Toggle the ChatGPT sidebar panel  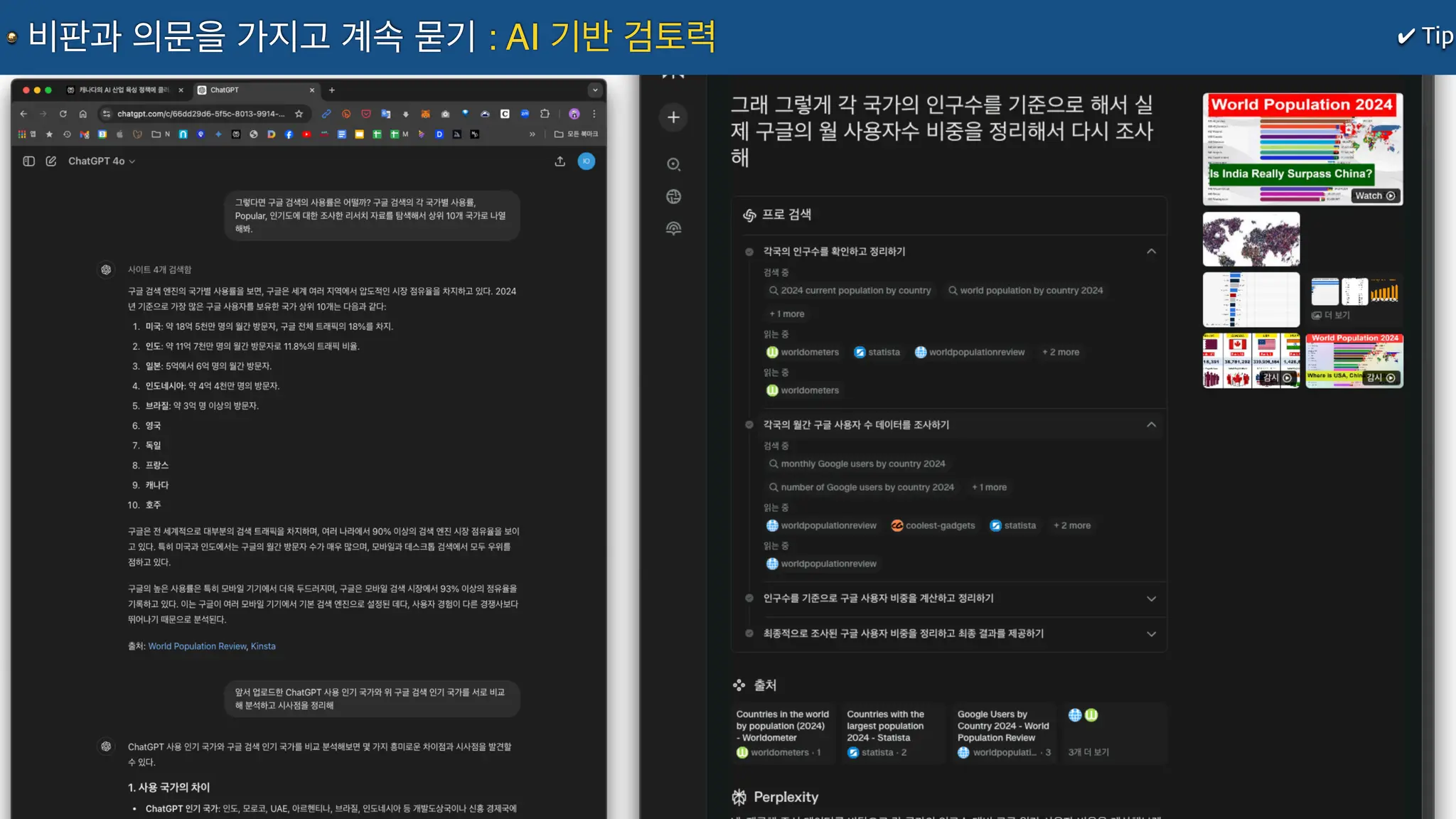coord(28,161)
